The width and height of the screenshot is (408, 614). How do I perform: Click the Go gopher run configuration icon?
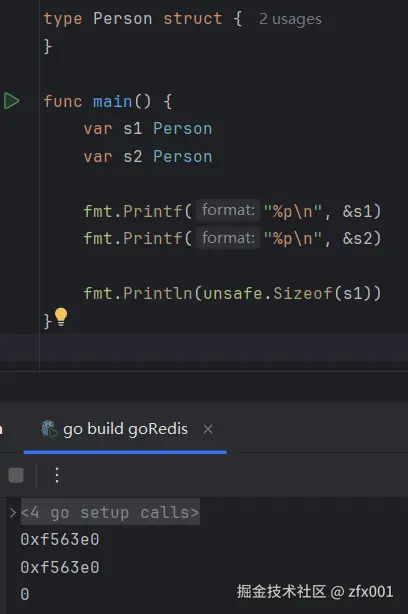49,429
